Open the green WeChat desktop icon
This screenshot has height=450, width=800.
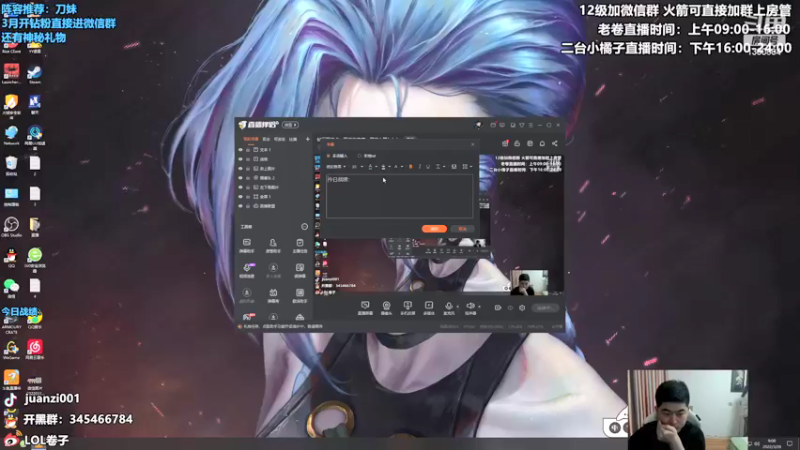[x=11, y=288]
